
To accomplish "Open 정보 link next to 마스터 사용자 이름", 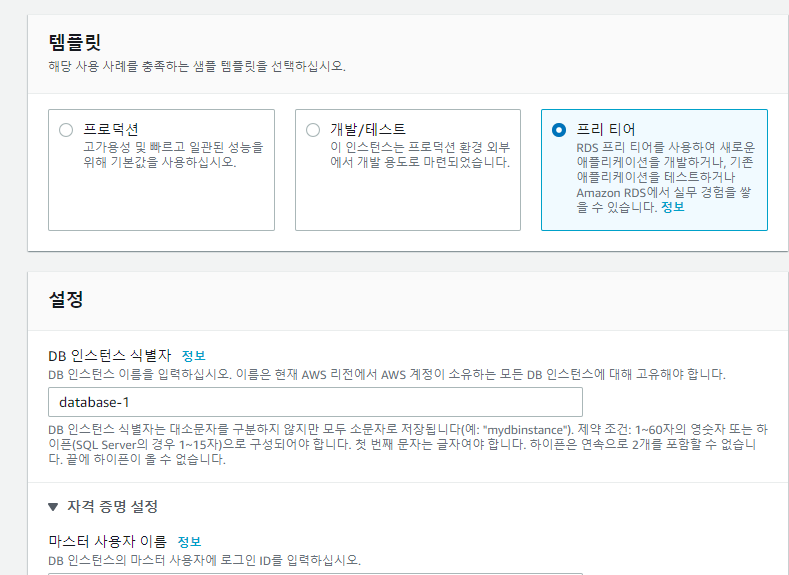I will pos(190,542).
